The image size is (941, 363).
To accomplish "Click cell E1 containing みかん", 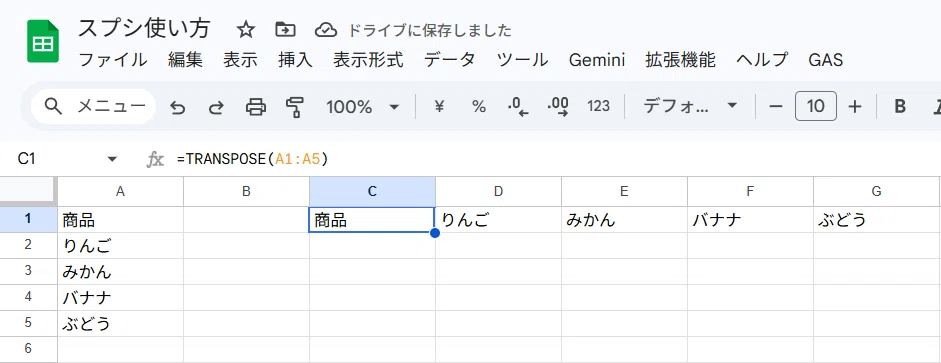I will tap(625, 220).
